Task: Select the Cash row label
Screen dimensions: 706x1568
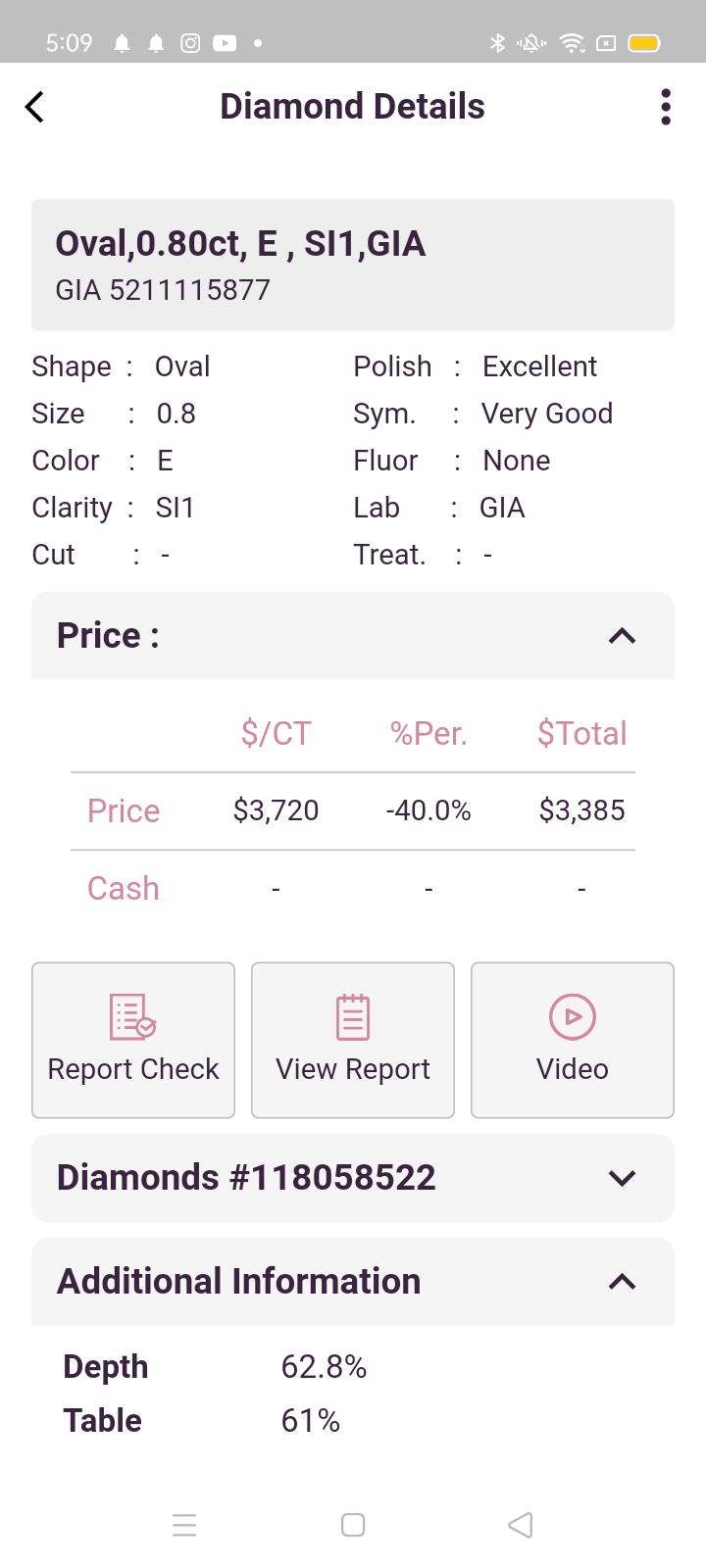Action: click(x=124, y=888)
